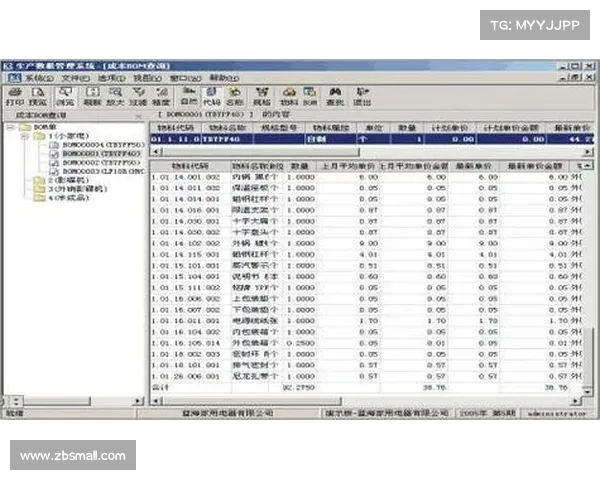
Task: Click the 物料 (Material) toolbar icon
Action: click(x=288, y=97)
